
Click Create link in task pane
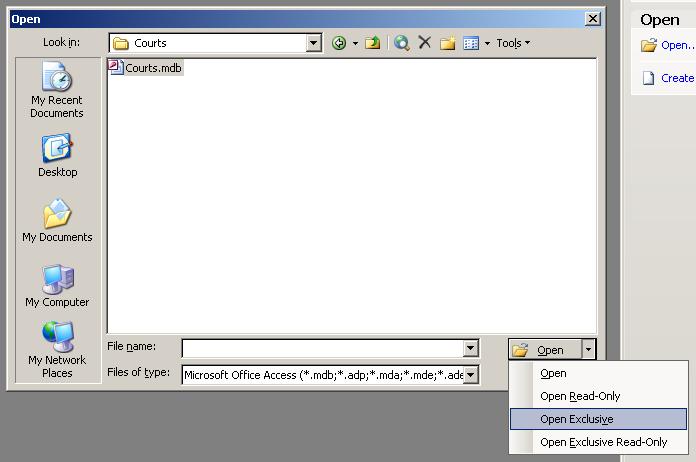[677, 78]
